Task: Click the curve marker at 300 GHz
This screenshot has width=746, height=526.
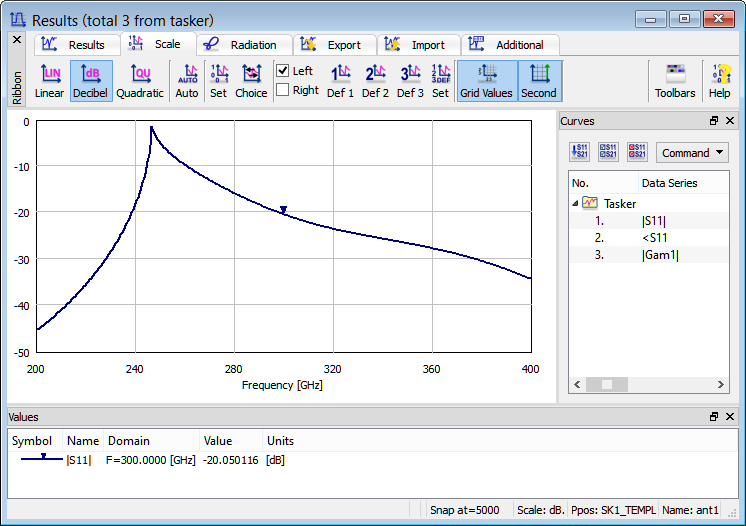Action: [x=284, y=210]
